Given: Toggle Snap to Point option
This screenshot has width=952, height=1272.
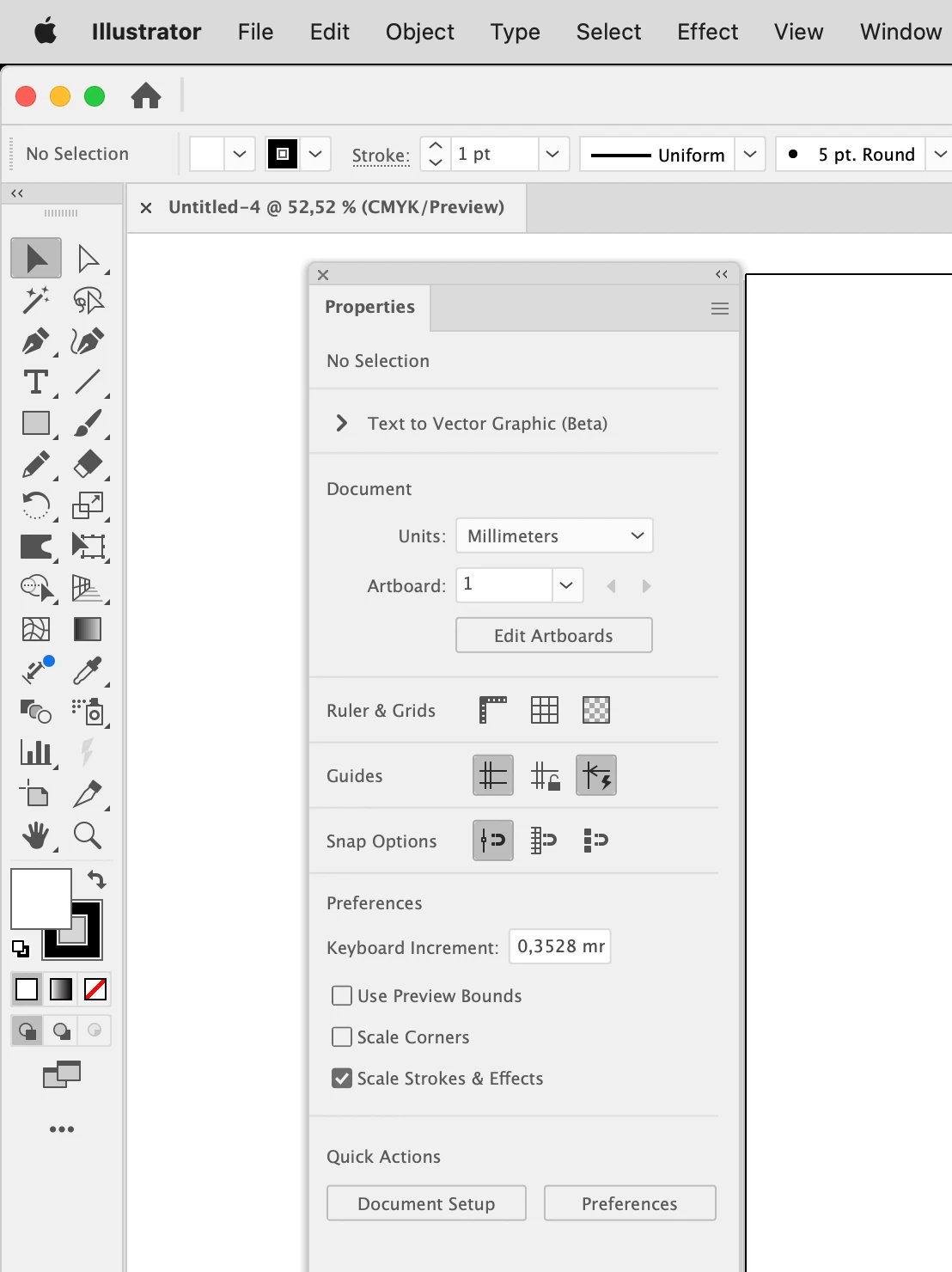Looking at the screenshot, I should 493,841.
